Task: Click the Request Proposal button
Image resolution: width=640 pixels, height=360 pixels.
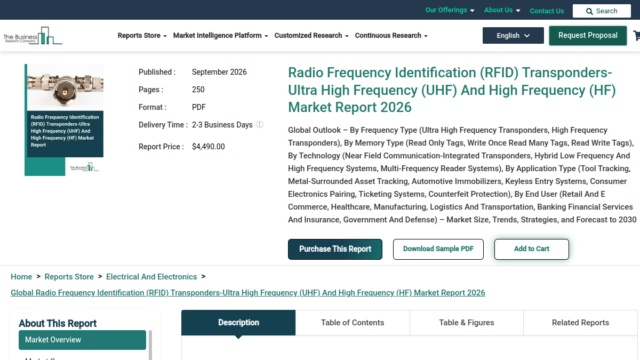Action: [x=588, y=36]
